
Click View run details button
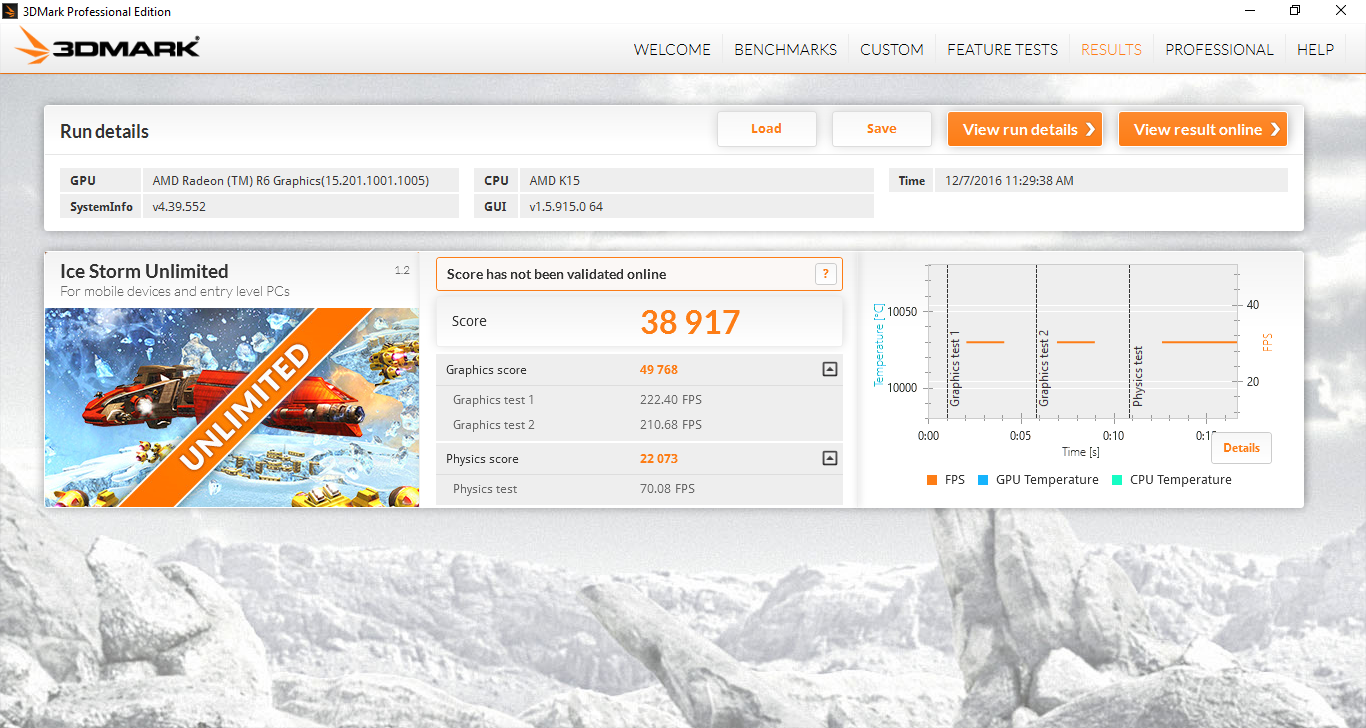pos(1025,129)
